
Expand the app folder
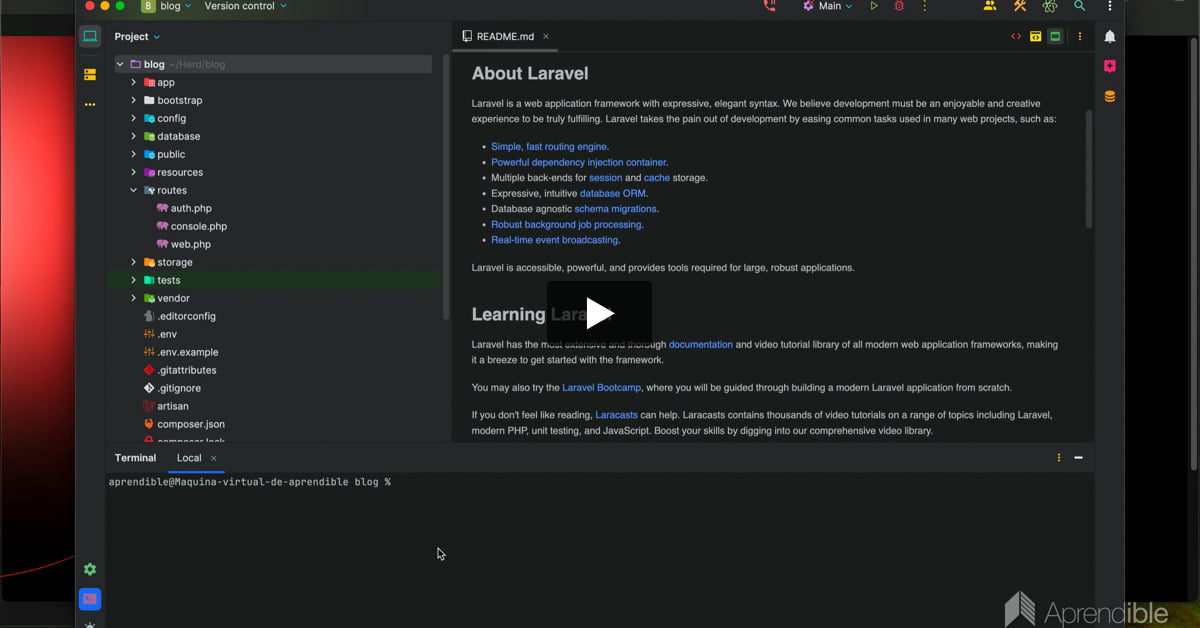(133, 82)
